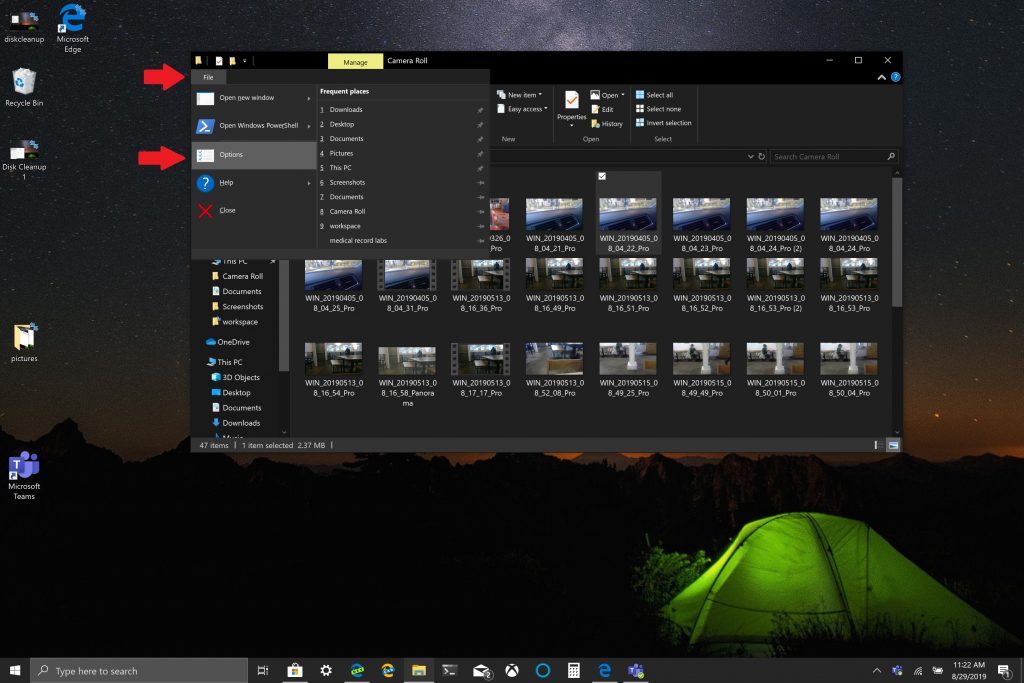Viewport: 1024px width, 683px height.
Task: Uncheck the selected WIN_20190405_08_04_22_Pro checkbox
Action: [602, 176]
